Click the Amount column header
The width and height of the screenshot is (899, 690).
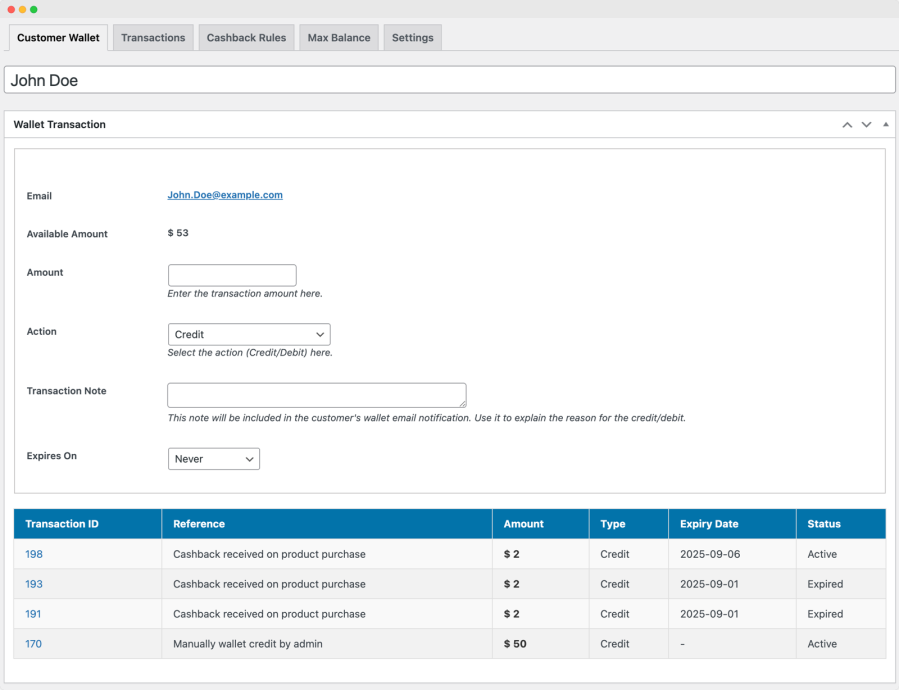coord(541,524)
